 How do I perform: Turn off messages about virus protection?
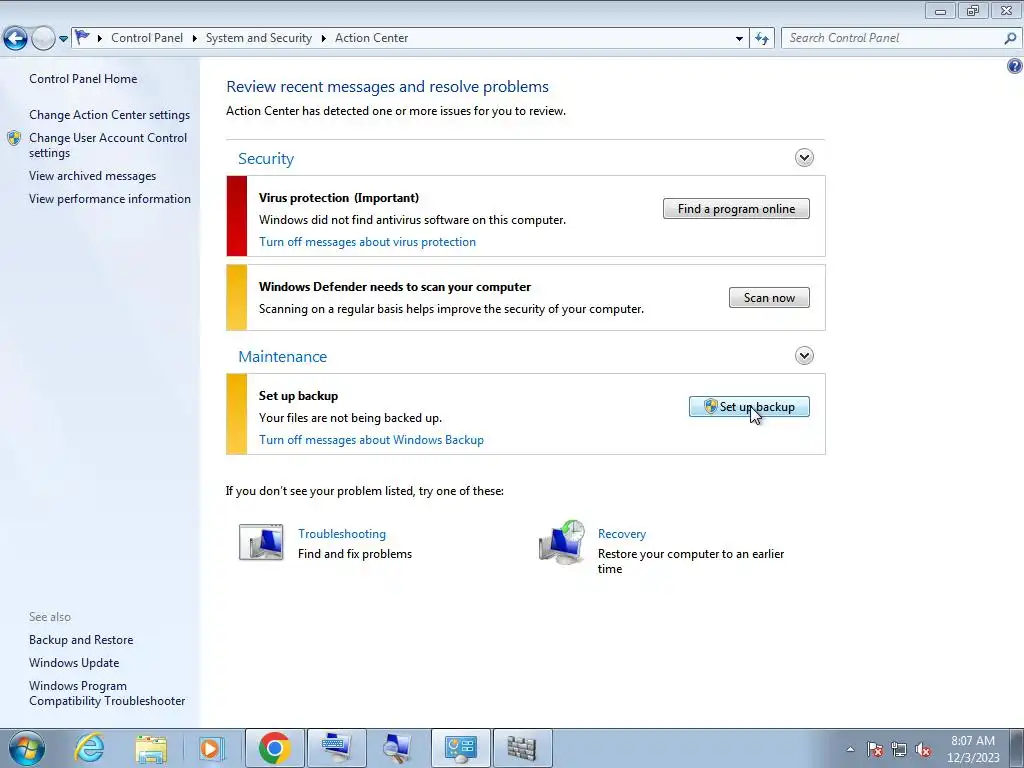(x=367, y=242)
